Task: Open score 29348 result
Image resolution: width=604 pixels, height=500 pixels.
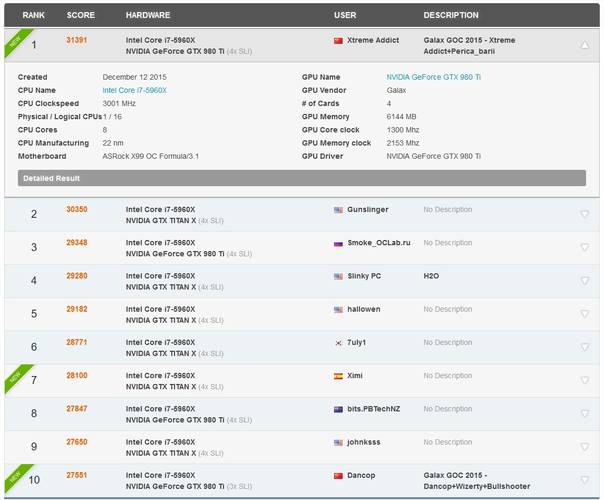Action: [x=77, y=243]
